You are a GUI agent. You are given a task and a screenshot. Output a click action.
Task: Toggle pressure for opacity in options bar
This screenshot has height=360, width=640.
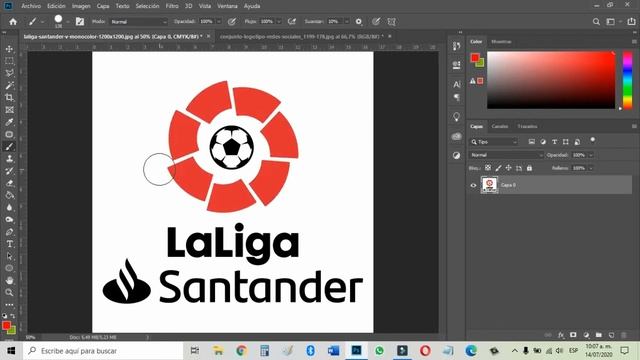click(231, 22)
